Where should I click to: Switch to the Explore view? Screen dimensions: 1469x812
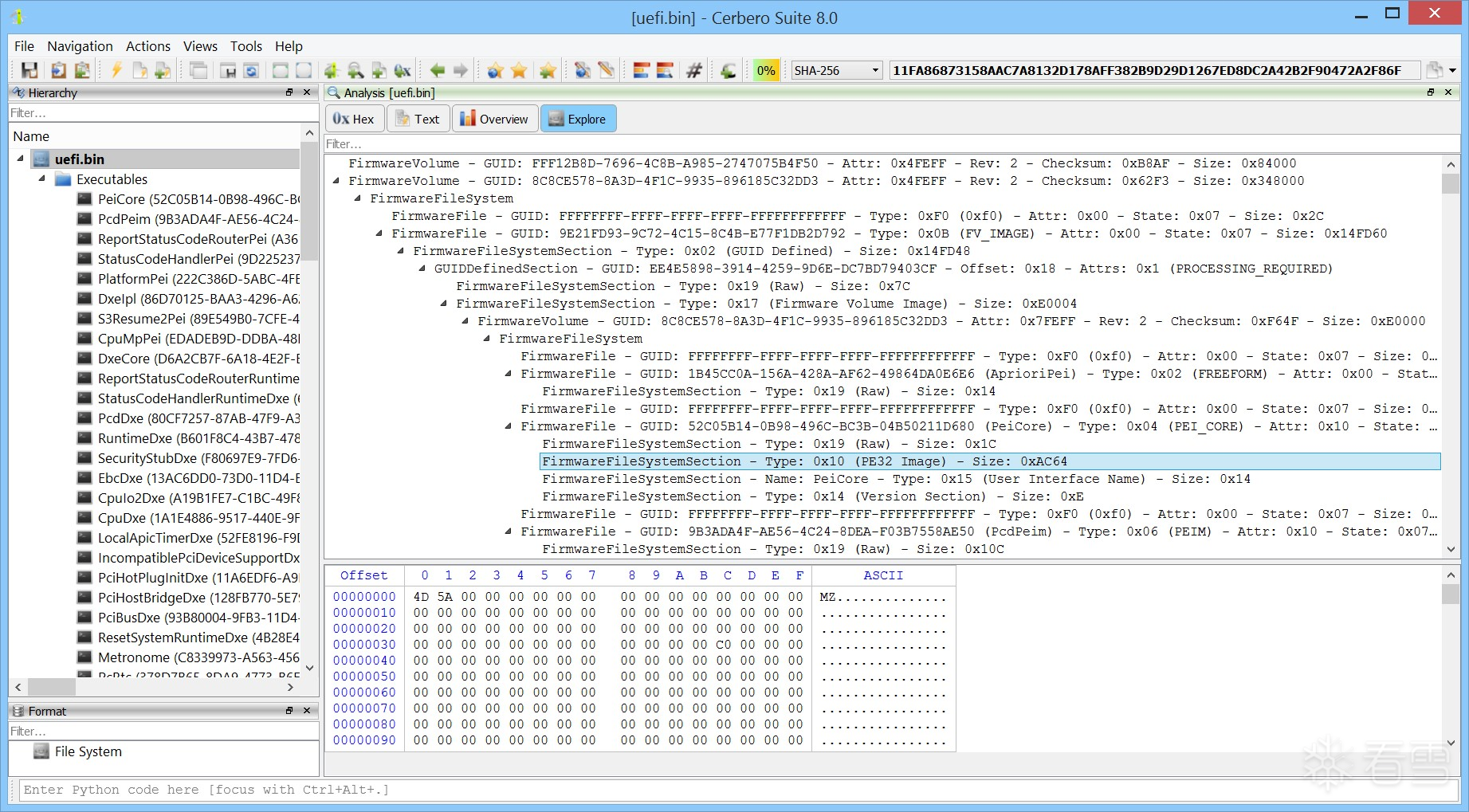click(x=578, y=119)
